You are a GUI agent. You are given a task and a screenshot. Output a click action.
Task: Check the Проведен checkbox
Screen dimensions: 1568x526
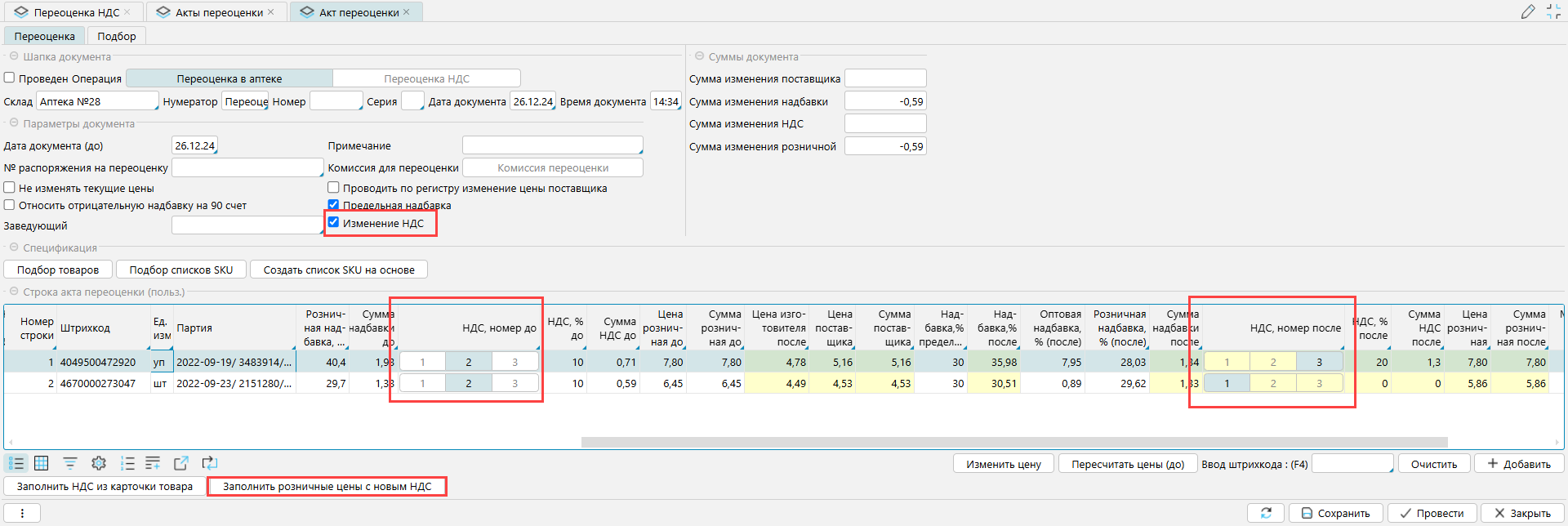10,78
